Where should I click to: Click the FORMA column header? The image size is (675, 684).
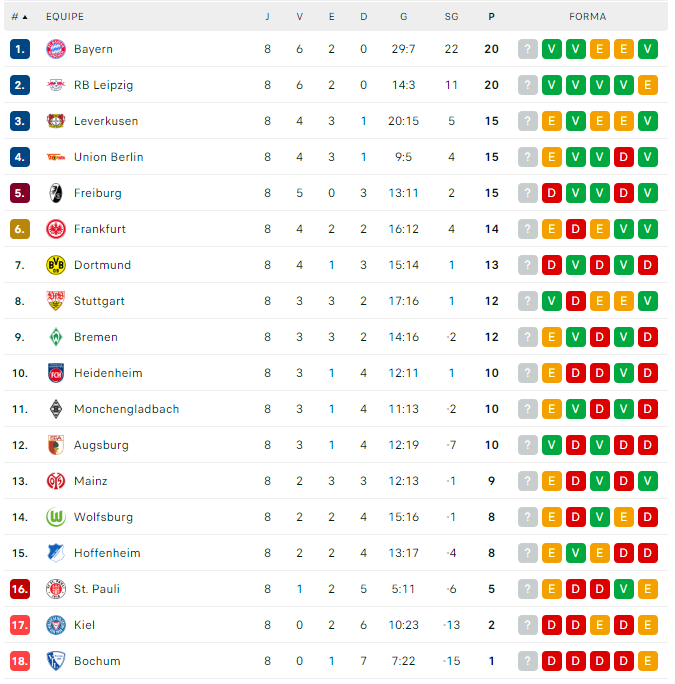tap(587, 17)
